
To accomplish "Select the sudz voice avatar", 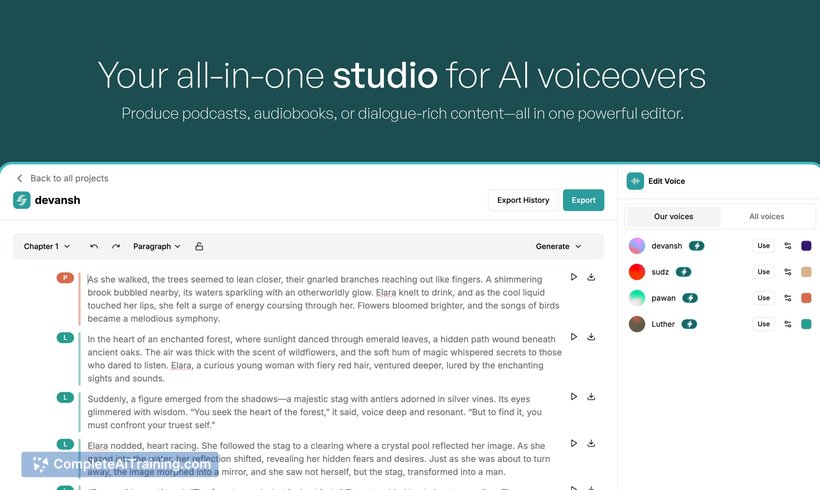I will 637,272.
